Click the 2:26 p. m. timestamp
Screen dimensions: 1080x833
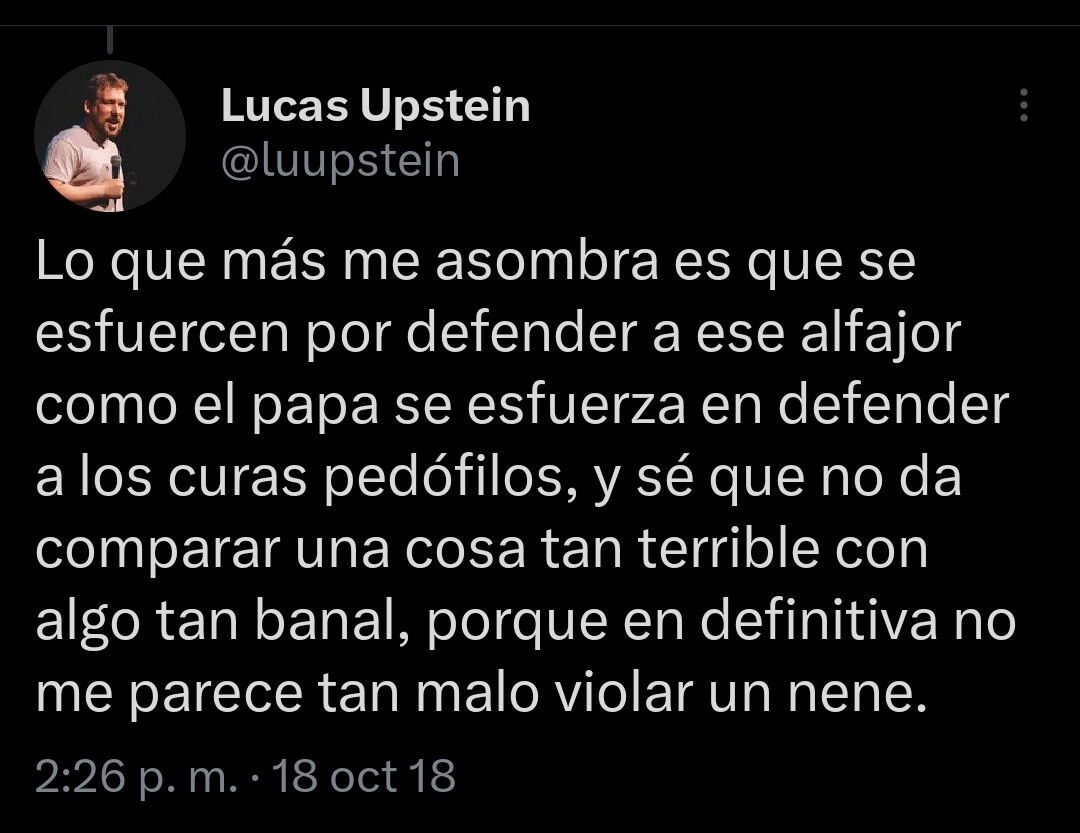point(137,777)
